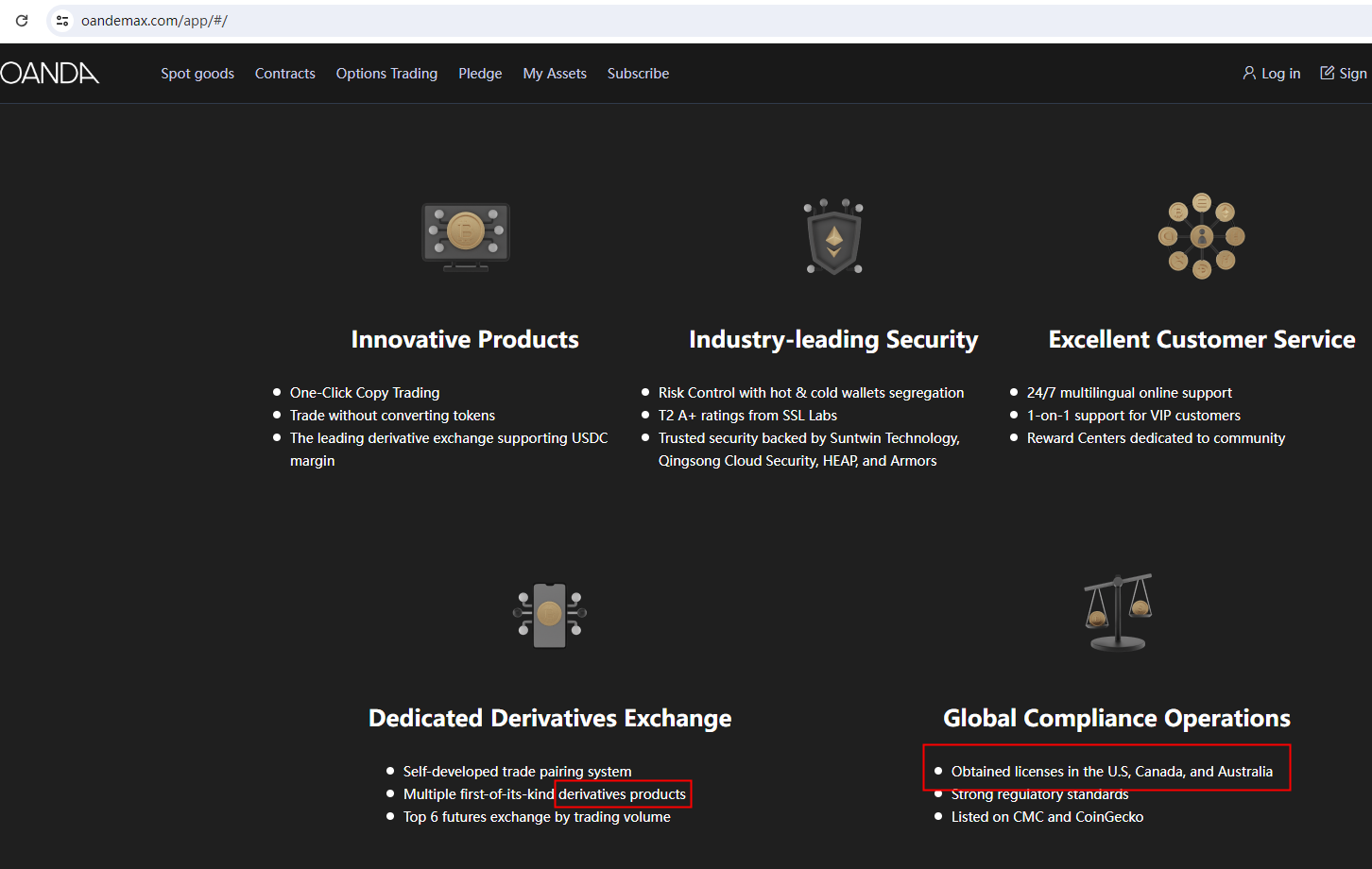The image size is (1372, 869).
Task: Click 'Top 6 futures exchange by trading volume'
Action: [x=537, y=817]
